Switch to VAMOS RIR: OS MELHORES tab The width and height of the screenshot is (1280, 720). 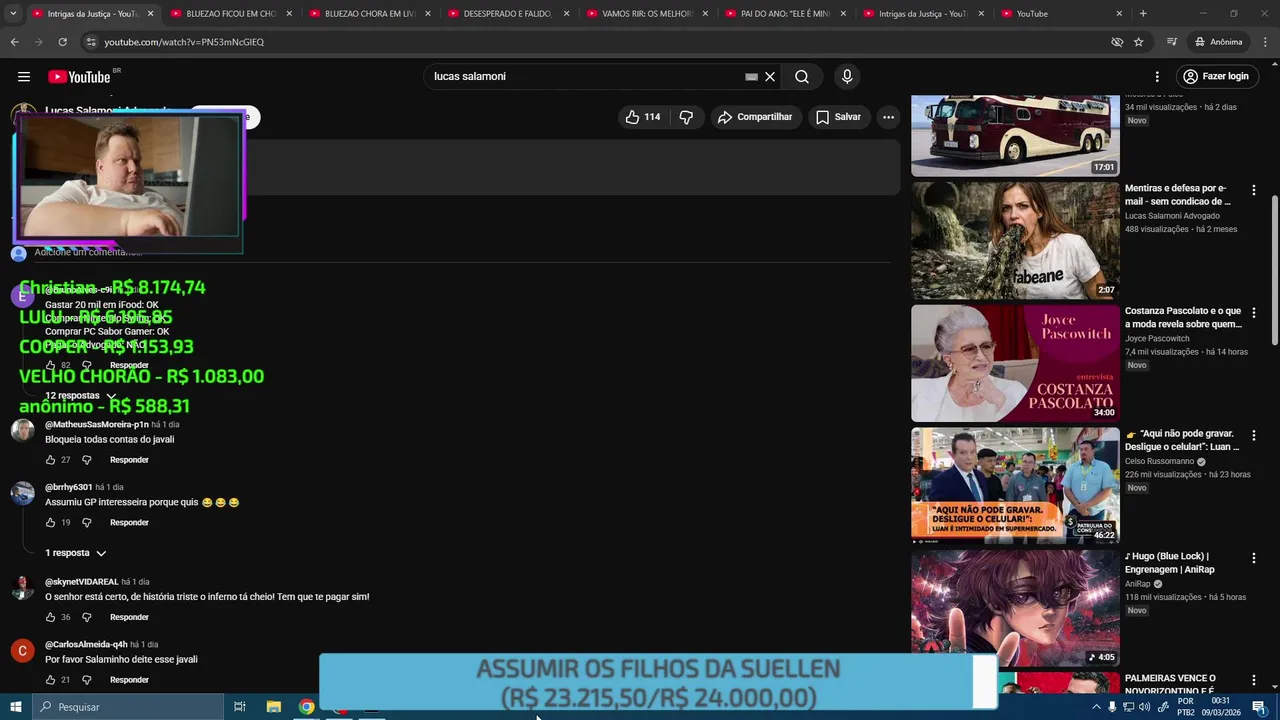coord(647,14)
